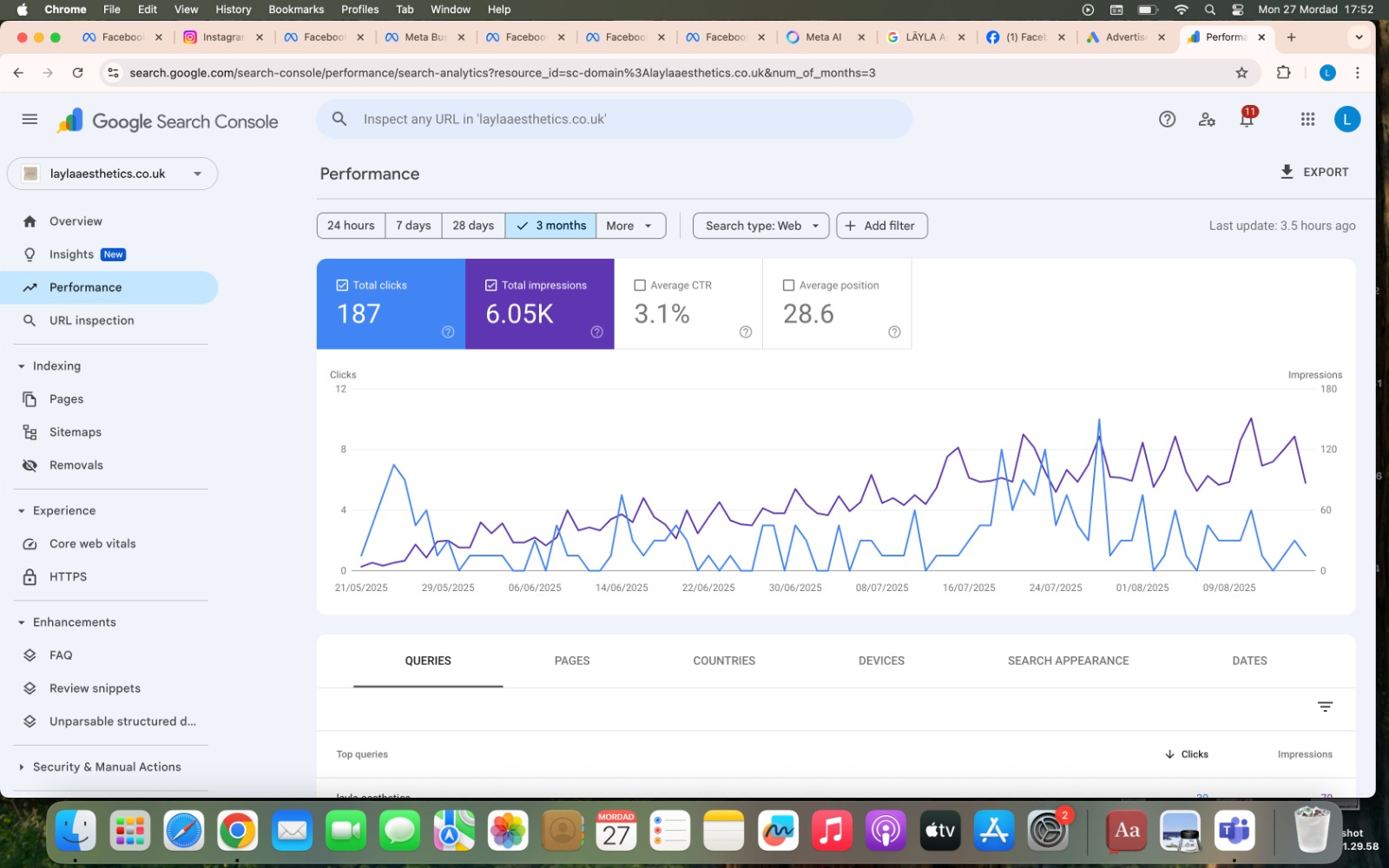Switch to the COUNTRIES tab
The image size is (1389, 868).
pyautogui.click(x=723, y=661)
